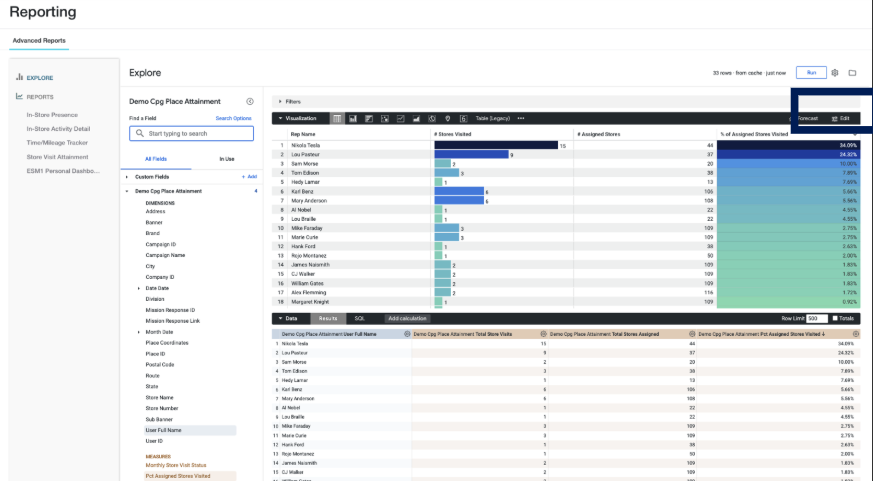873x481 pixels.
Task: Select the line chart visualization icon
Action: (400, 119)
